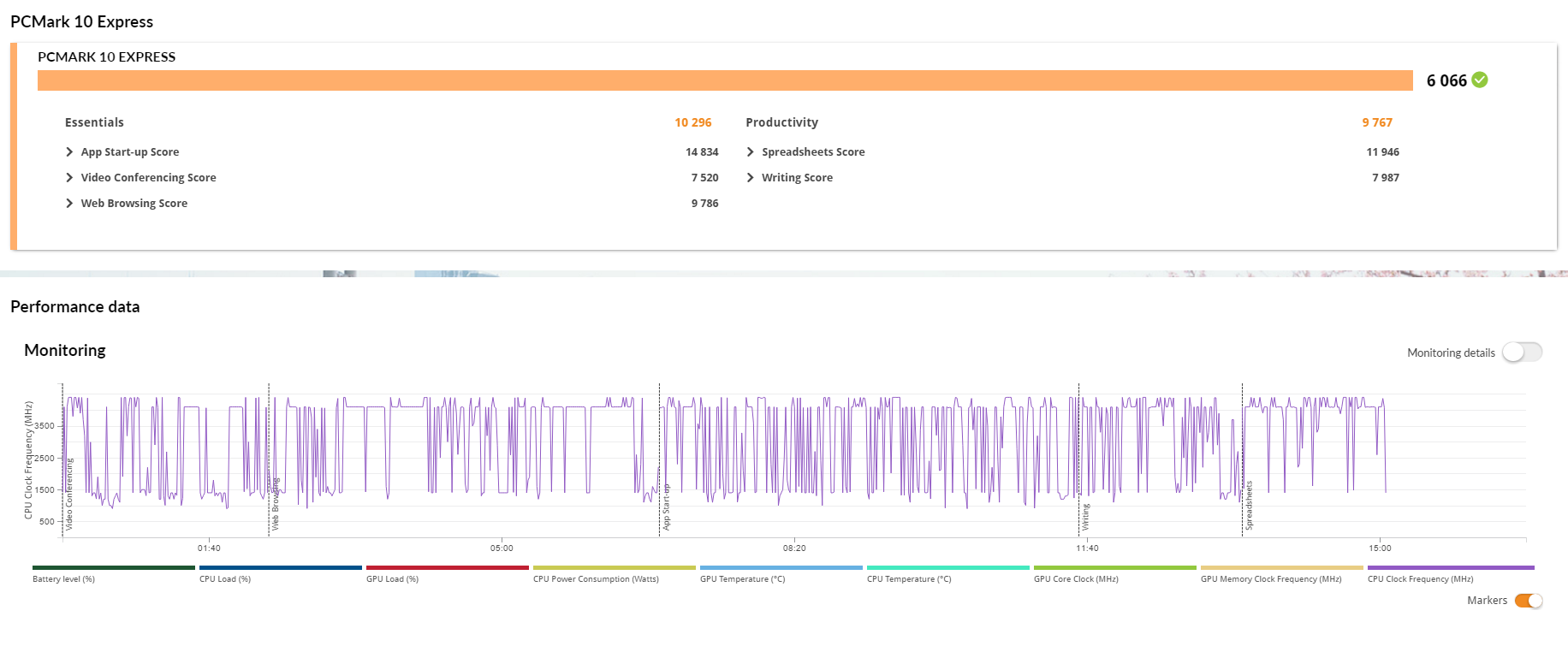Click the CPU Clock Frequency (MHz) axis label
This screenshot has width=1568, height=646.
pos(28,460)
